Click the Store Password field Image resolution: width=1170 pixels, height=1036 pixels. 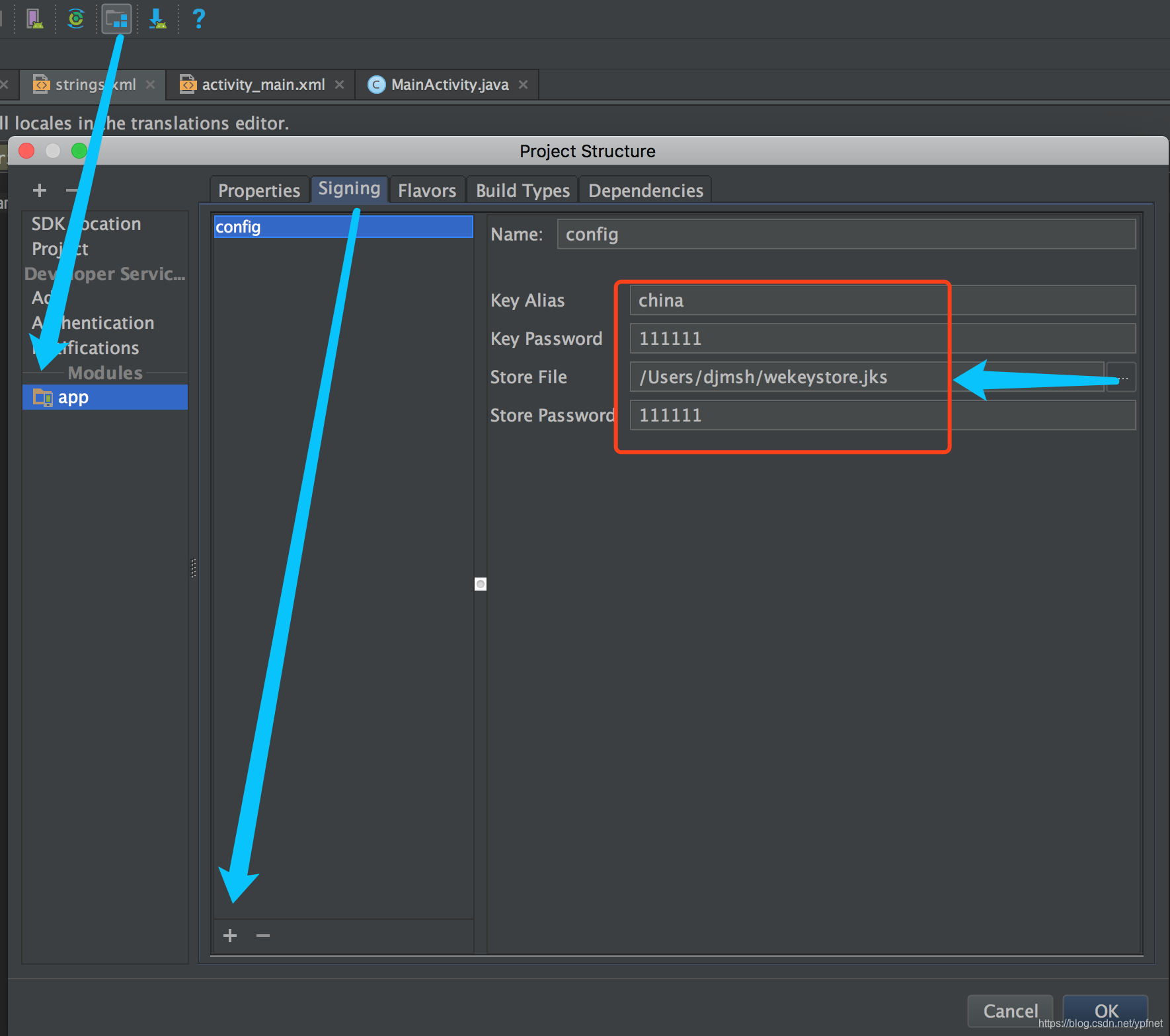tap(882, 416)
